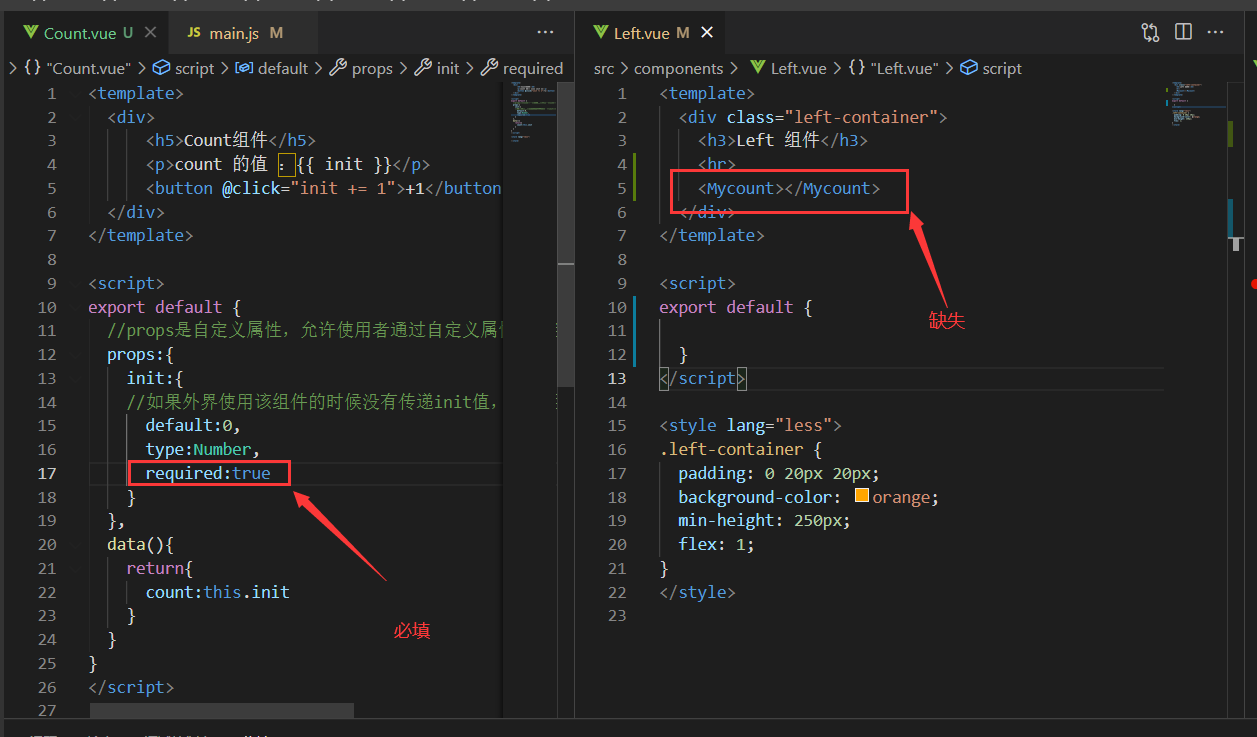Image resolution: width=1257 pixels, height=737 pixels.
Task: Click the cube icon beside left script breadcrumb
Action: pos(161,68)
